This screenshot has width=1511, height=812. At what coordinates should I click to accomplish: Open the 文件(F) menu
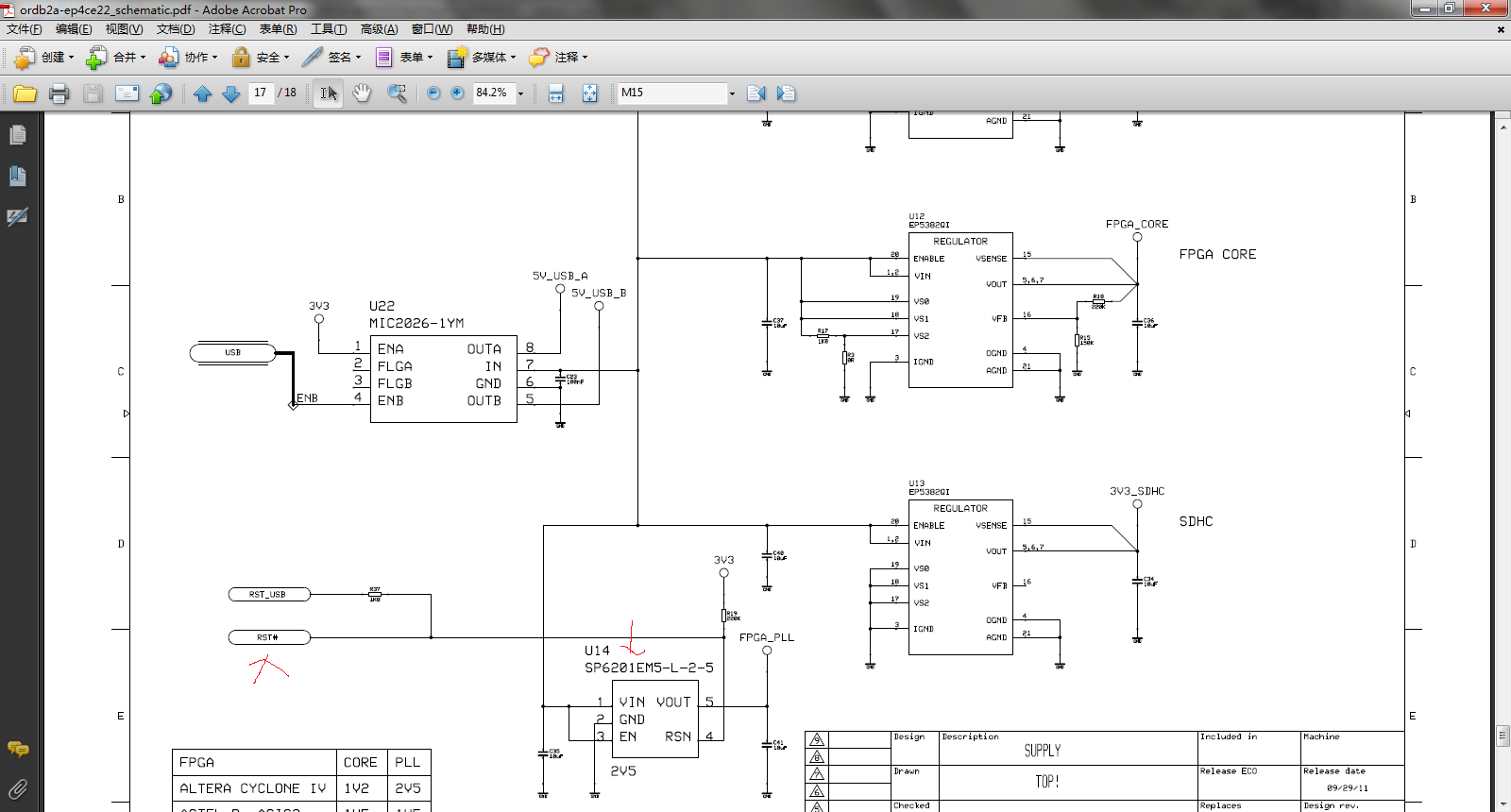25,29
